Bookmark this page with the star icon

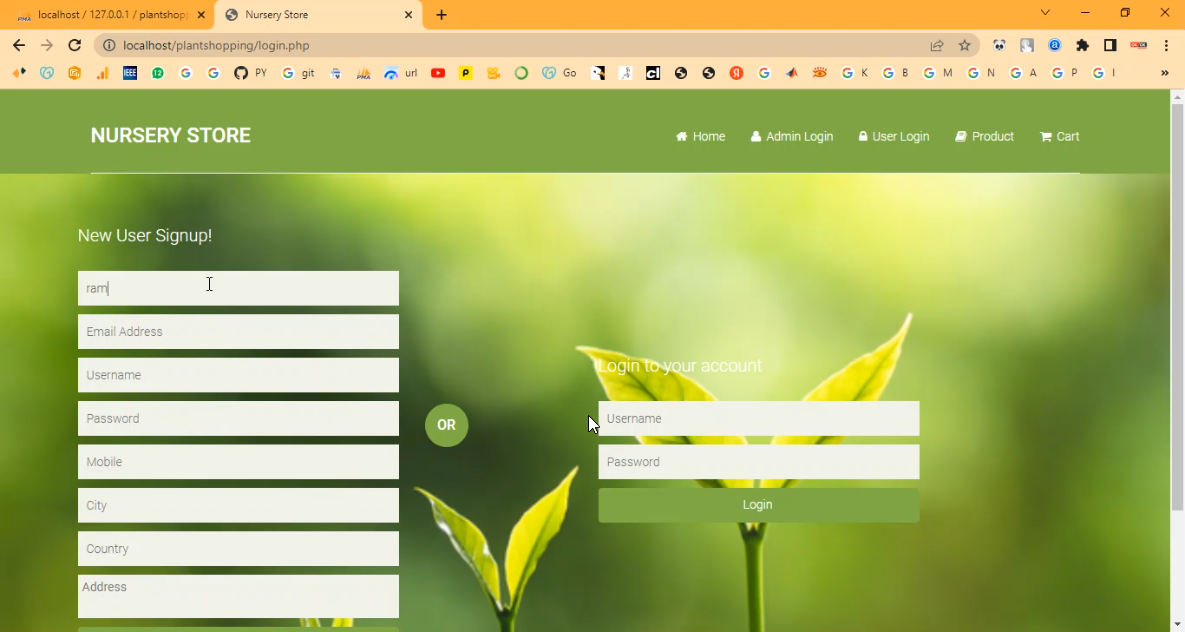pos(965,45)
